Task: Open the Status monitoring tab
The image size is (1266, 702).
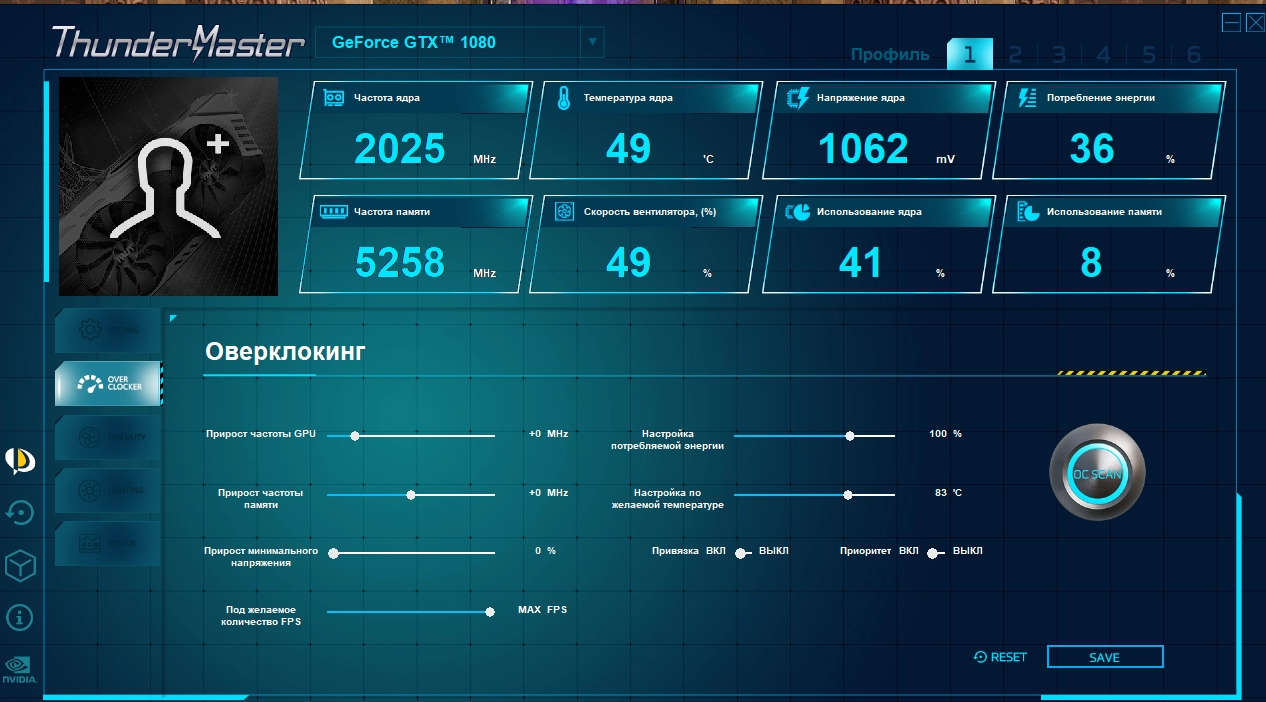Action: click(x=108, y=543)
